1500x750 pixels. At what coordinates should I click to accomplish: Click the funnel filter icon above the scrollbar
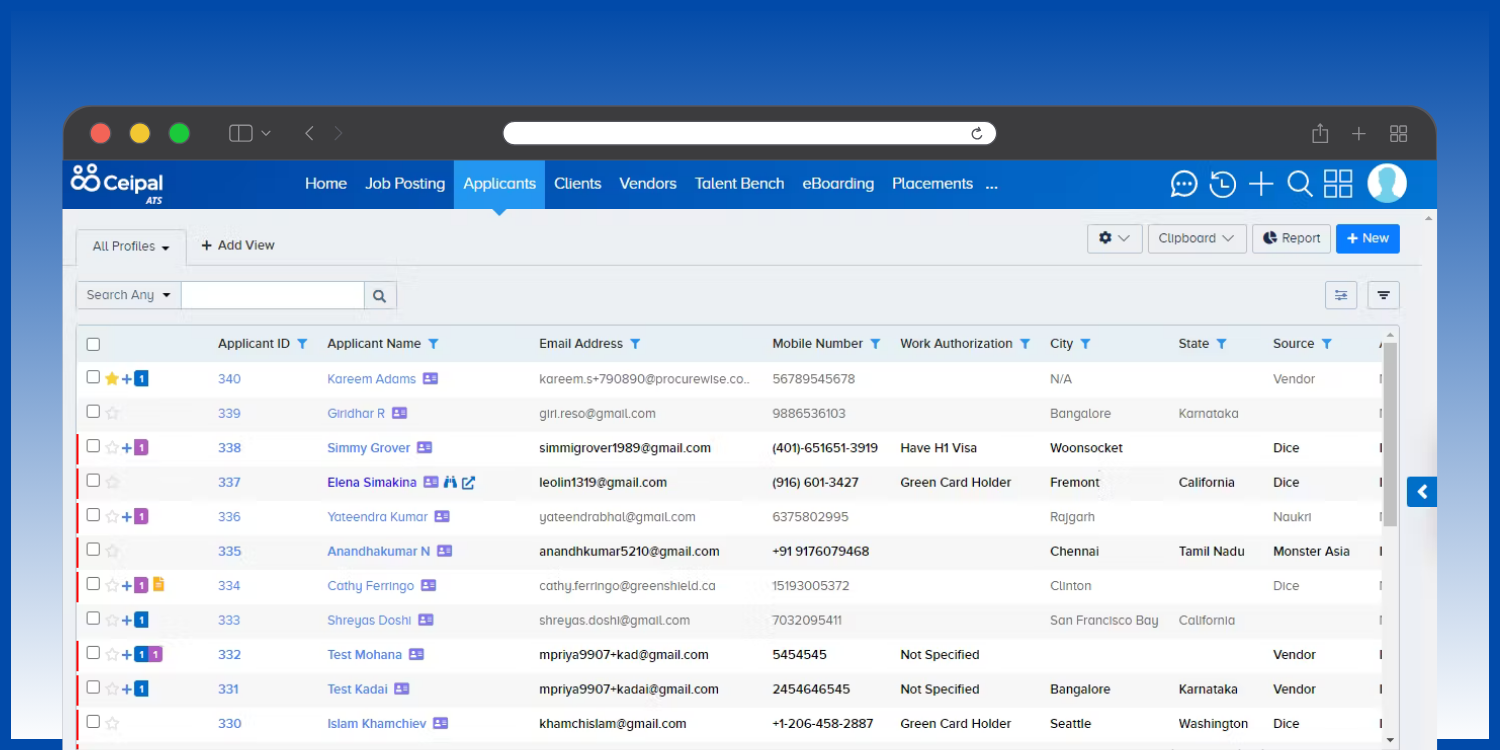pyautogui.click(x=1383, y=295)
